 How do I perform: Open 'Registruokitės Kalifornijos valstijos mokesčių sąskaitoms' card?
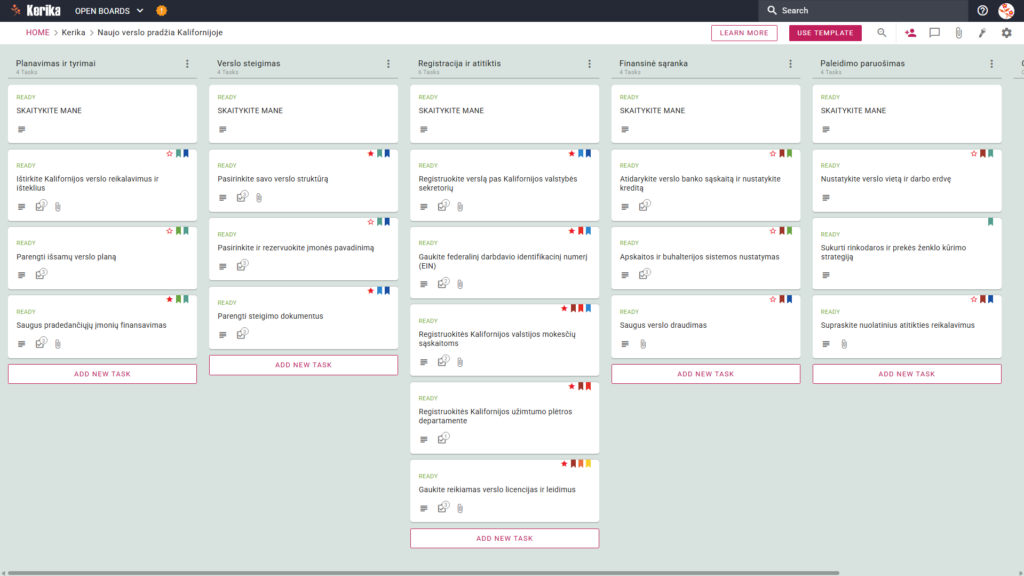(505, 340)
